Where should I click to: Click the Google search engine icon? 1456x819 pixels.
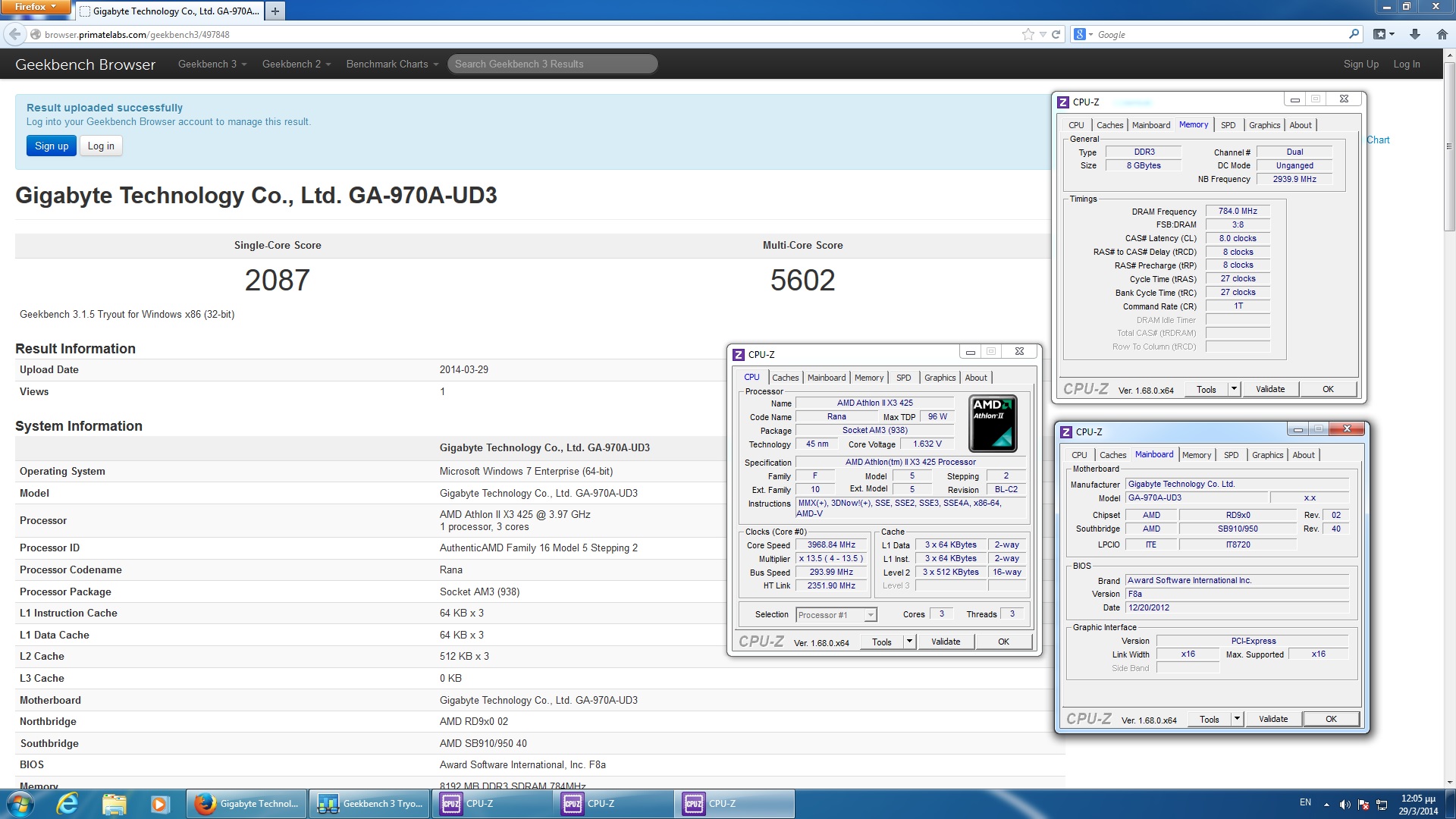pyautogui.click(x=1079, y=34)
